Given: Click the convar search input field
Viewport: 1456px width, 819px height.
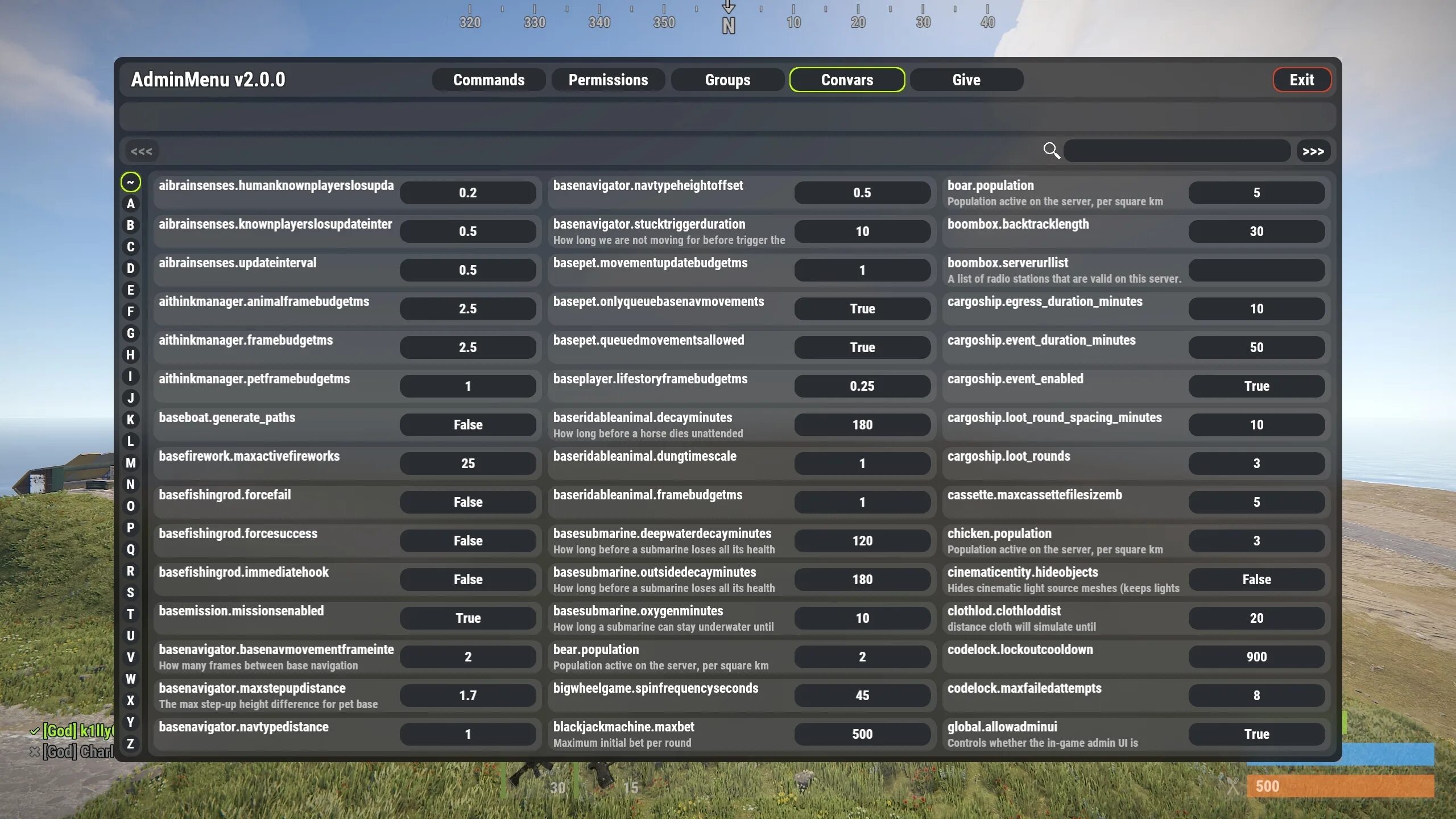Looking at the screenshot, I should (1176, 151).
